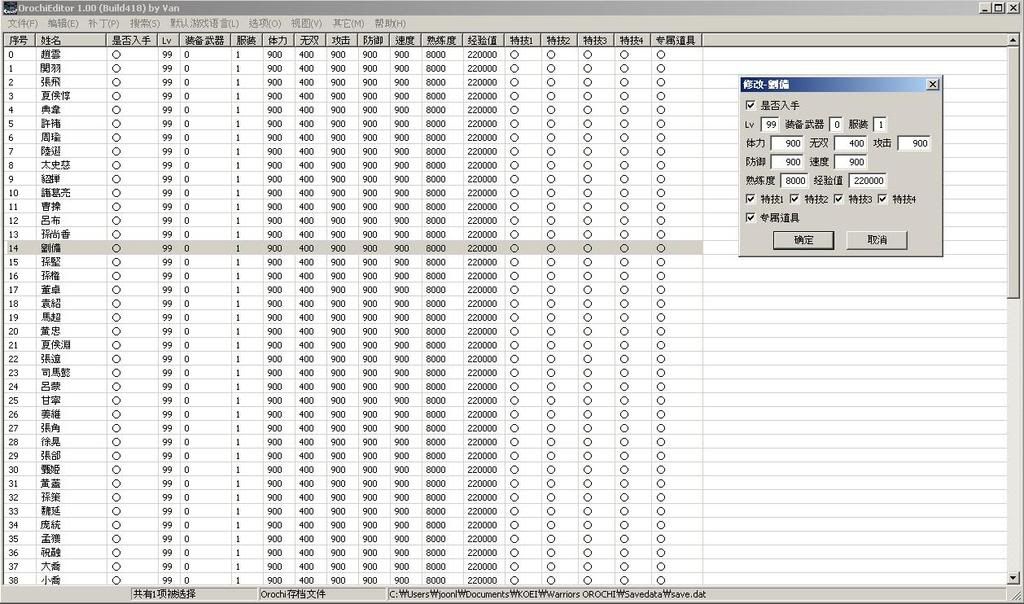1024x604 pixels.
Task: Open the 编辑(E) menu
Action: pyautogui.click(x=63, y=23)
